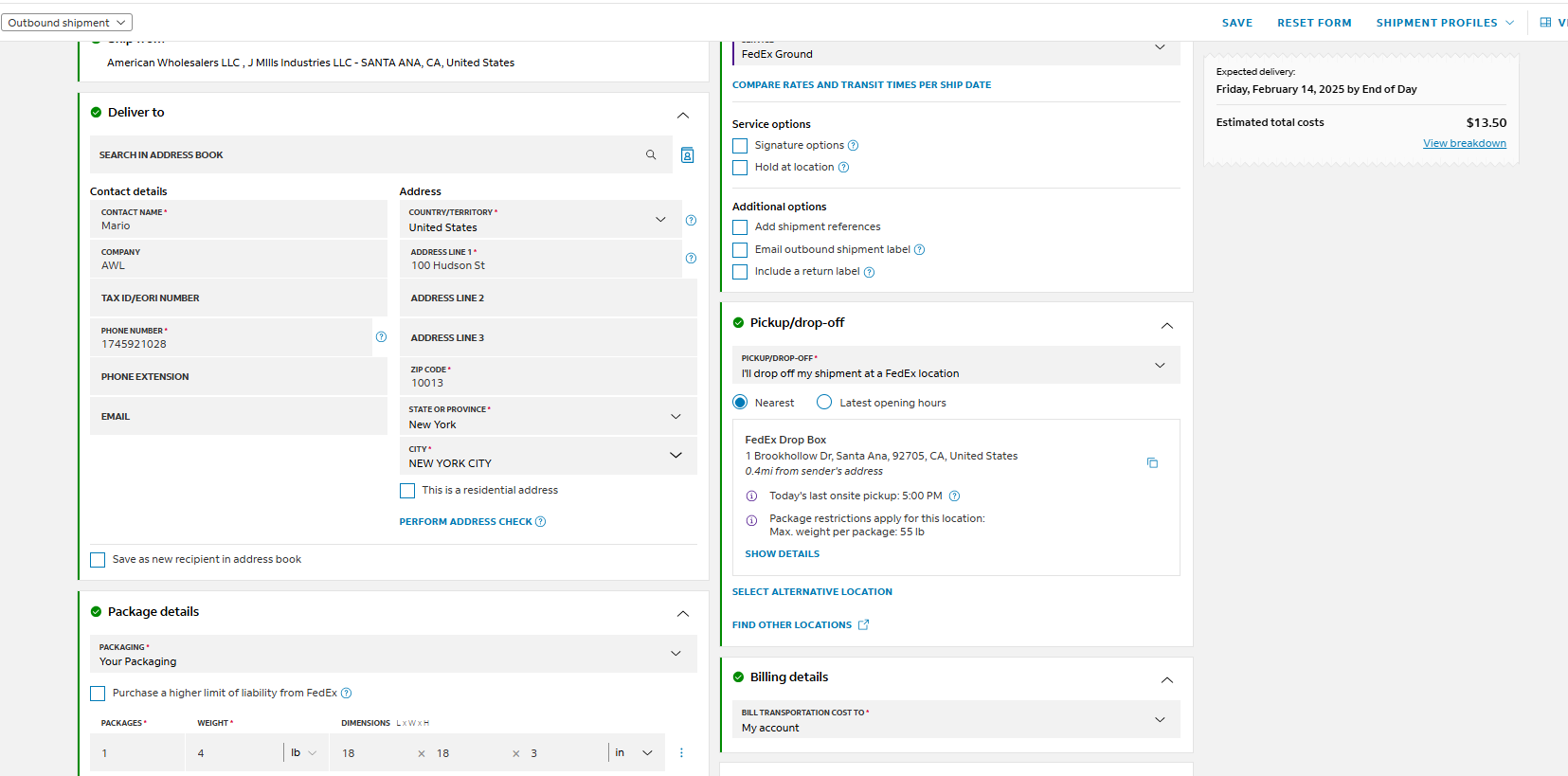1568x776 pixels.
Task: Show help for higher limit of liability
Action: click(x=346, y=694)
